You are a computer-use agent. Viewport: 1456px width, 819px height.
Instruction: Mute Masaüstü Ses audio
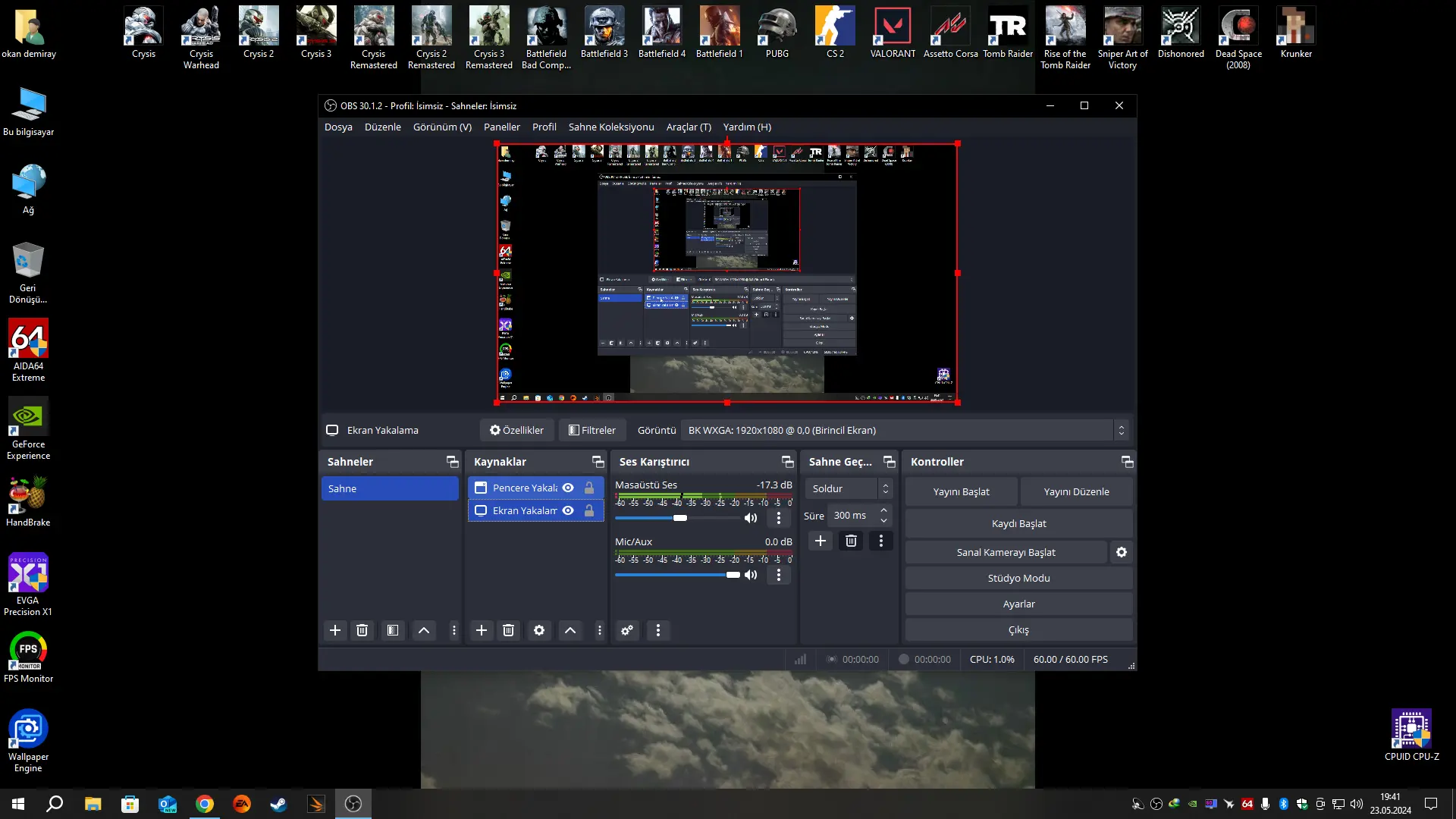(751, 518)
